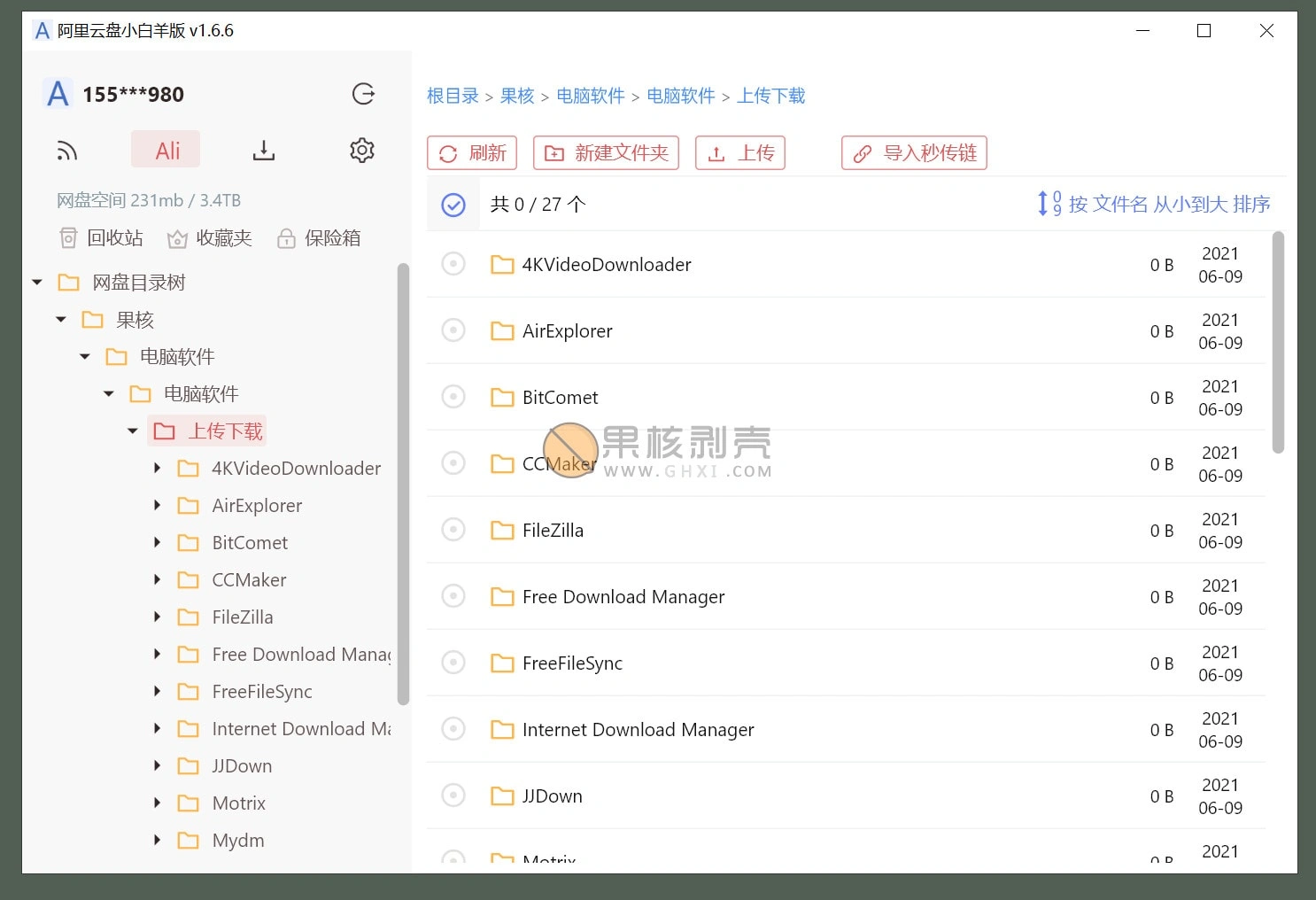Viewport: 1316px width, 900px height.
Task: Click the 果核 tree folder icon
Action: pyautogui.click(x=92, y=320)
